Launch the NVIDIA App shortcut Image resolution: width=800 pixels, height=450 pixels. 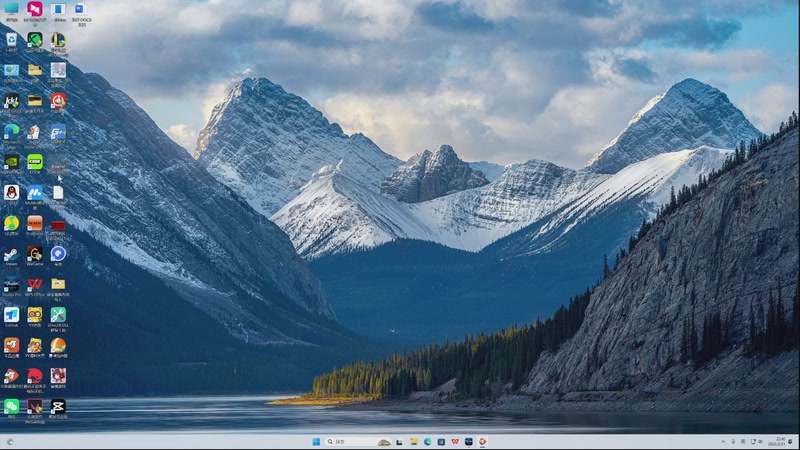[11, 162]
